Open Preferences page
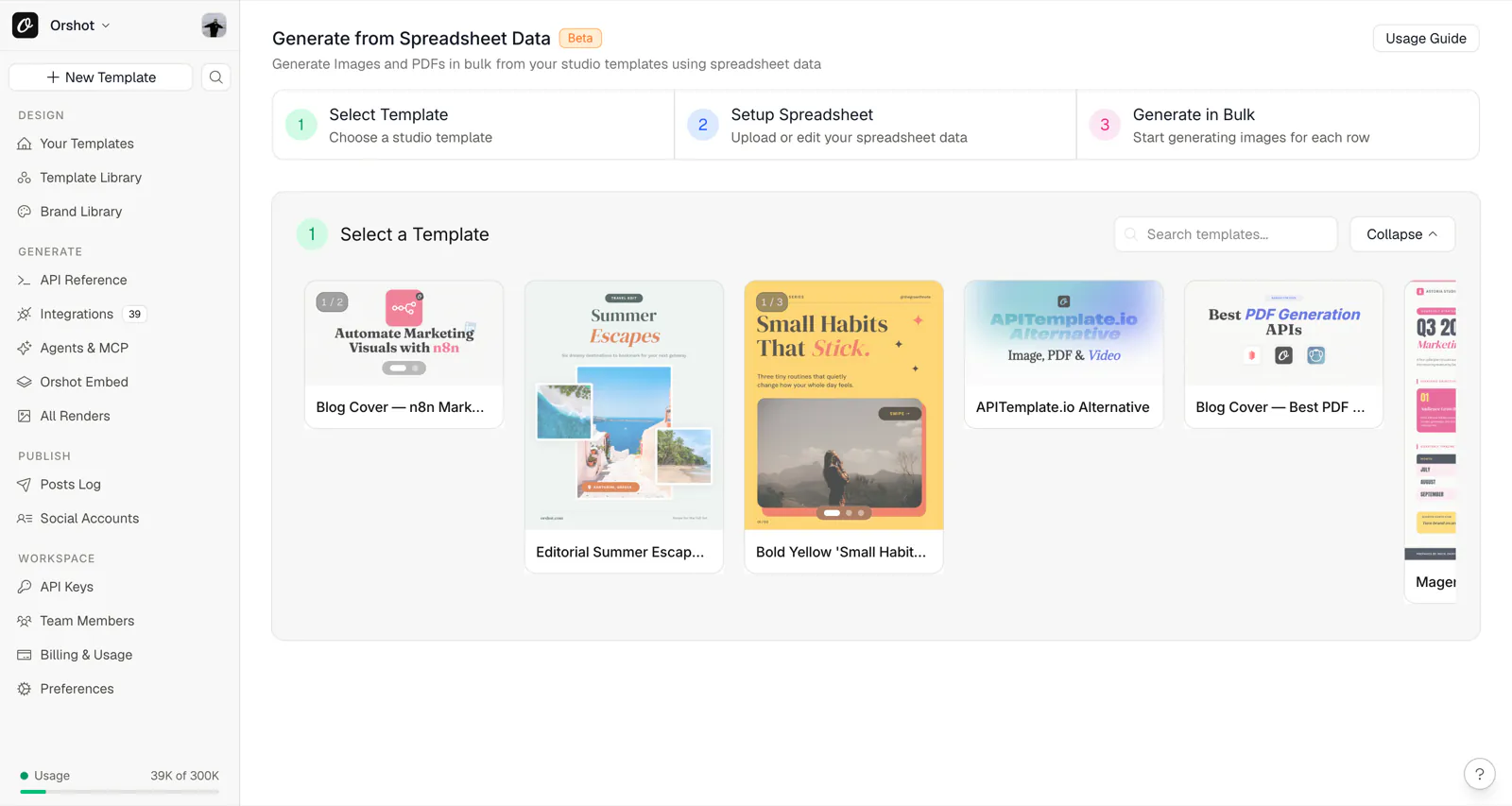The image size is (1512, 806). 77,689
